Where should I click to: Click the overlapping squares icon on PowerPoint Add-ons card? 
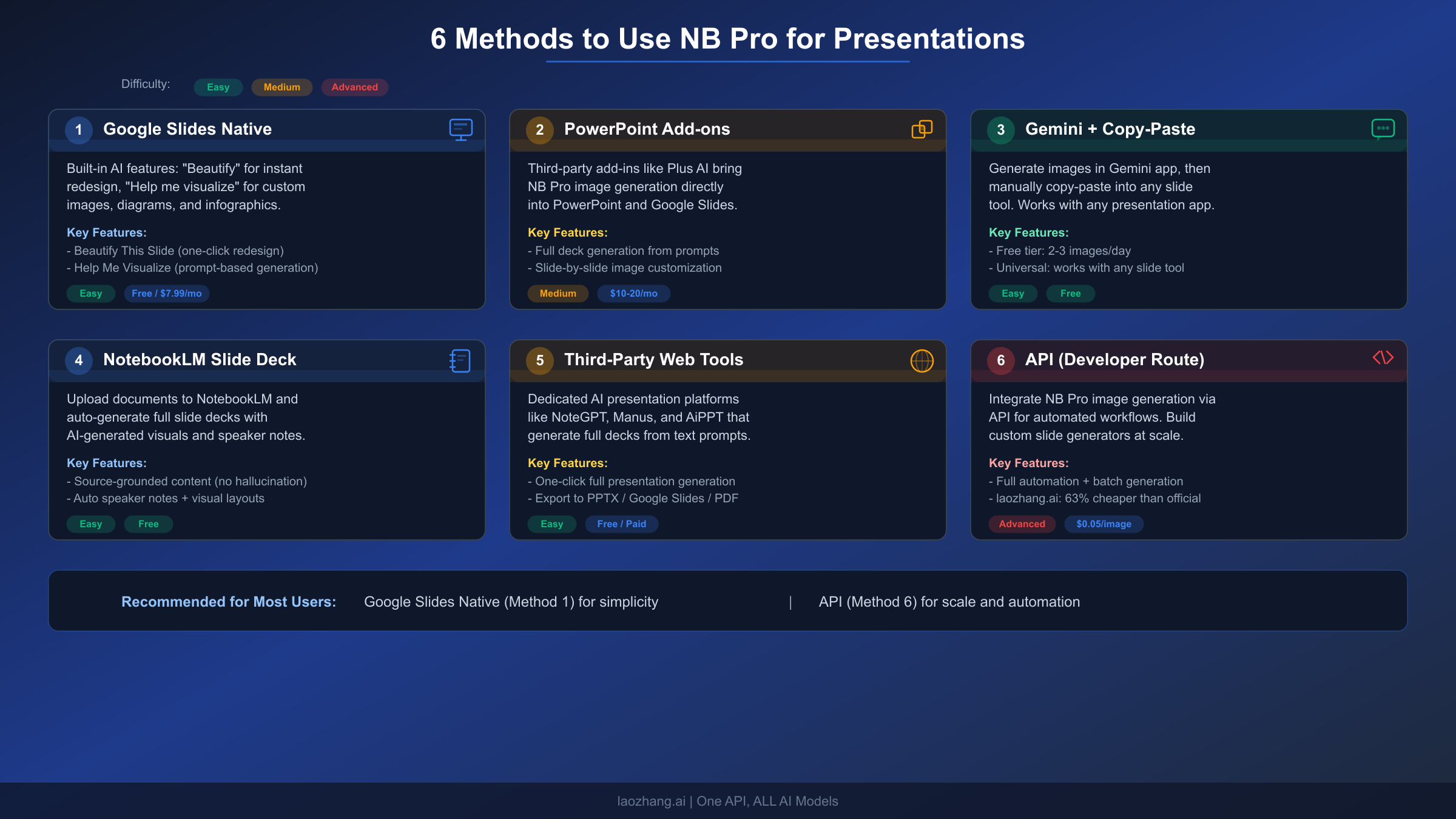coord(922,129)
